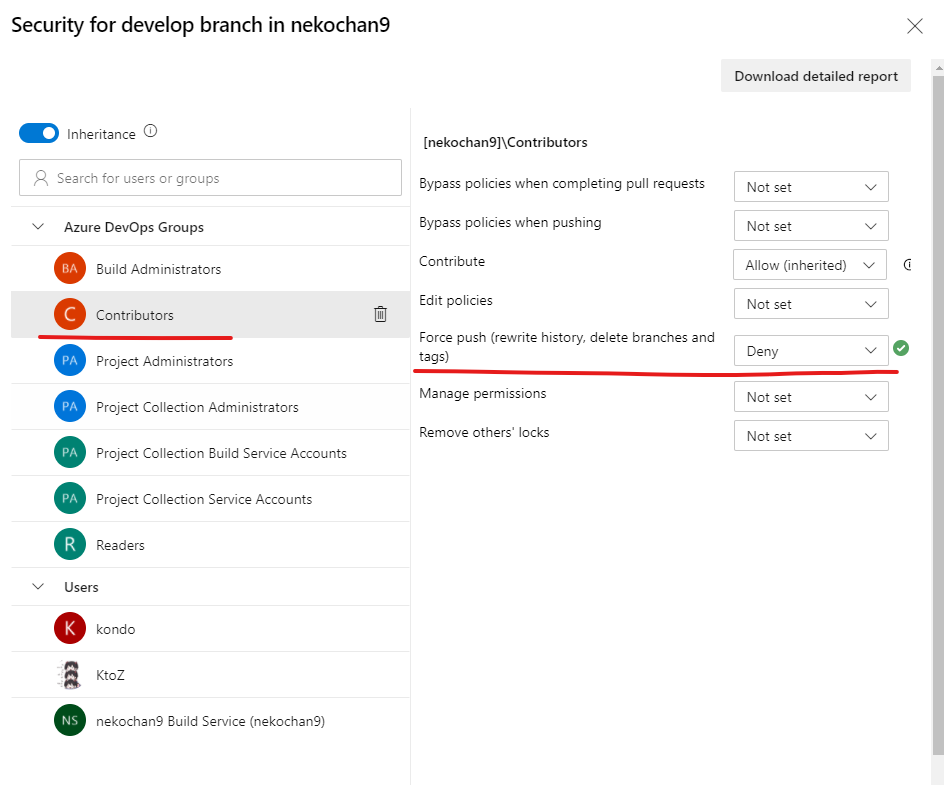This screenshot has height=785, width=944.
Task: Focus the Search for users or groups field
Action: 210,178
